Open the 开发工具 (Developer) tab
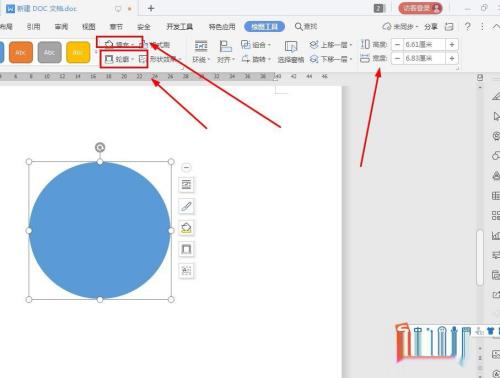The width and height of the screenshot is (500, 378). click(180, 27)
